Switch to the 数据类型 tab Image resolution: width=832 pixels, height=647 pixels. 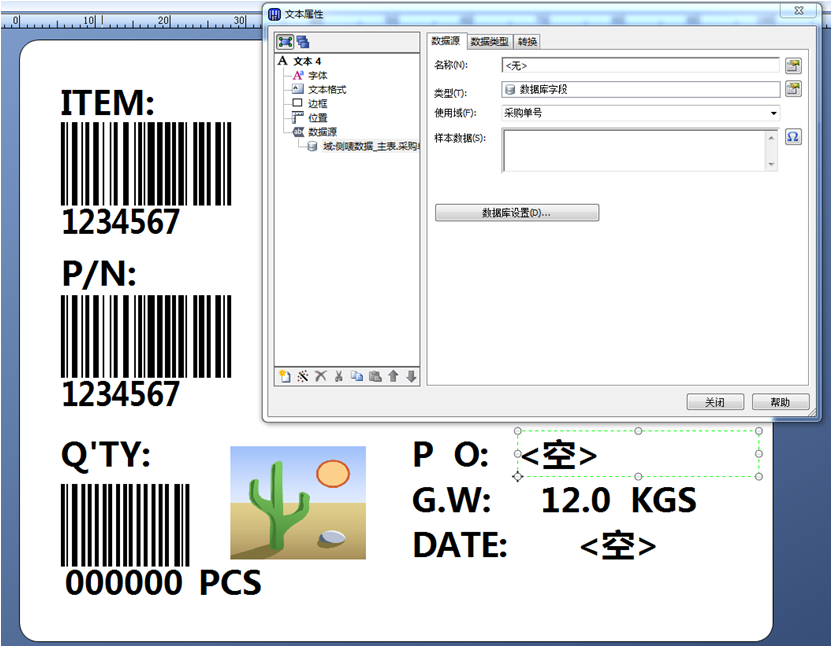point(490,41)
